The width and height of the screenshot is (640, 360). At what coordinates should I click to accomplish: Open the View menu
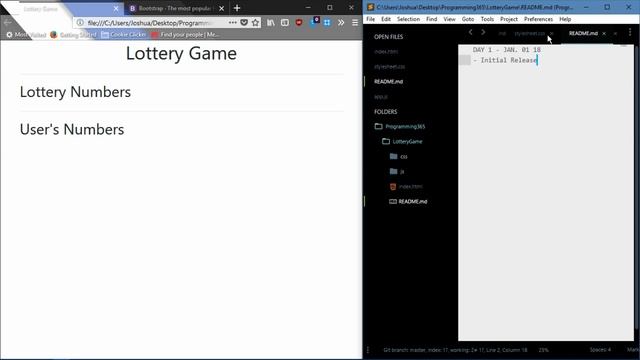click(449, 19)
